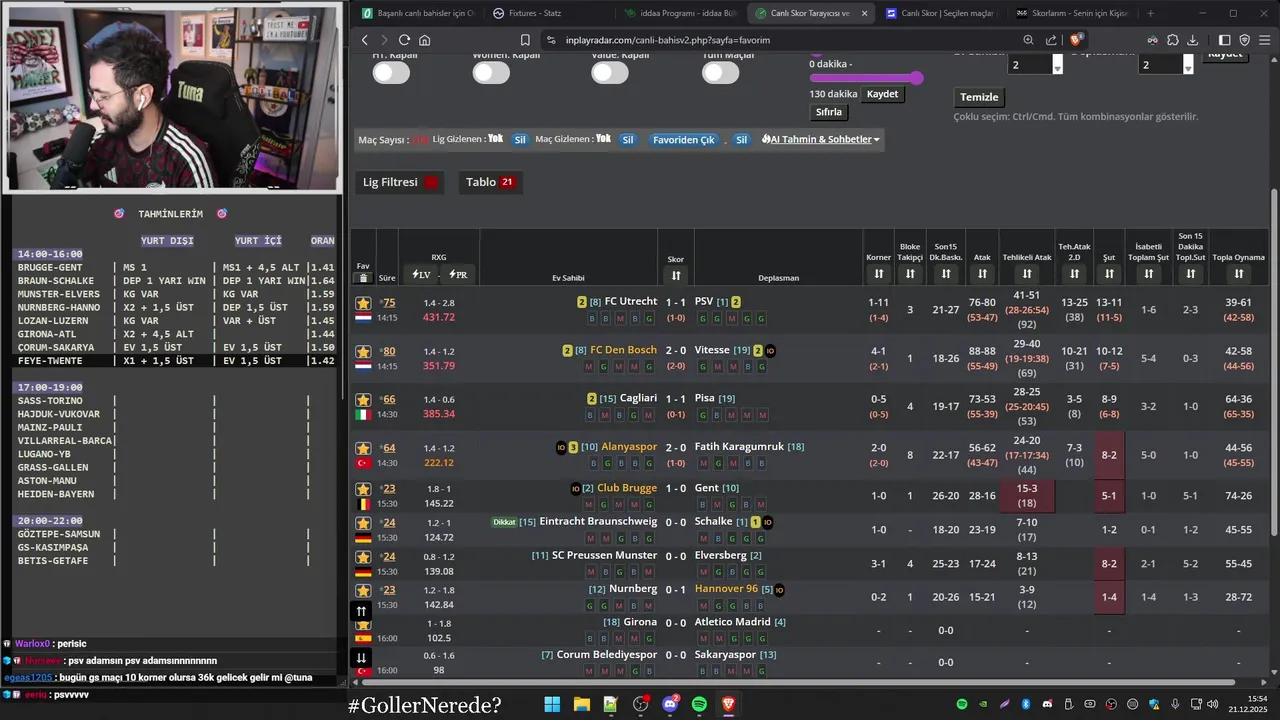Click the trash icon under Fav
This screenshot has width=1280, height=720.
tap(363, 278)
